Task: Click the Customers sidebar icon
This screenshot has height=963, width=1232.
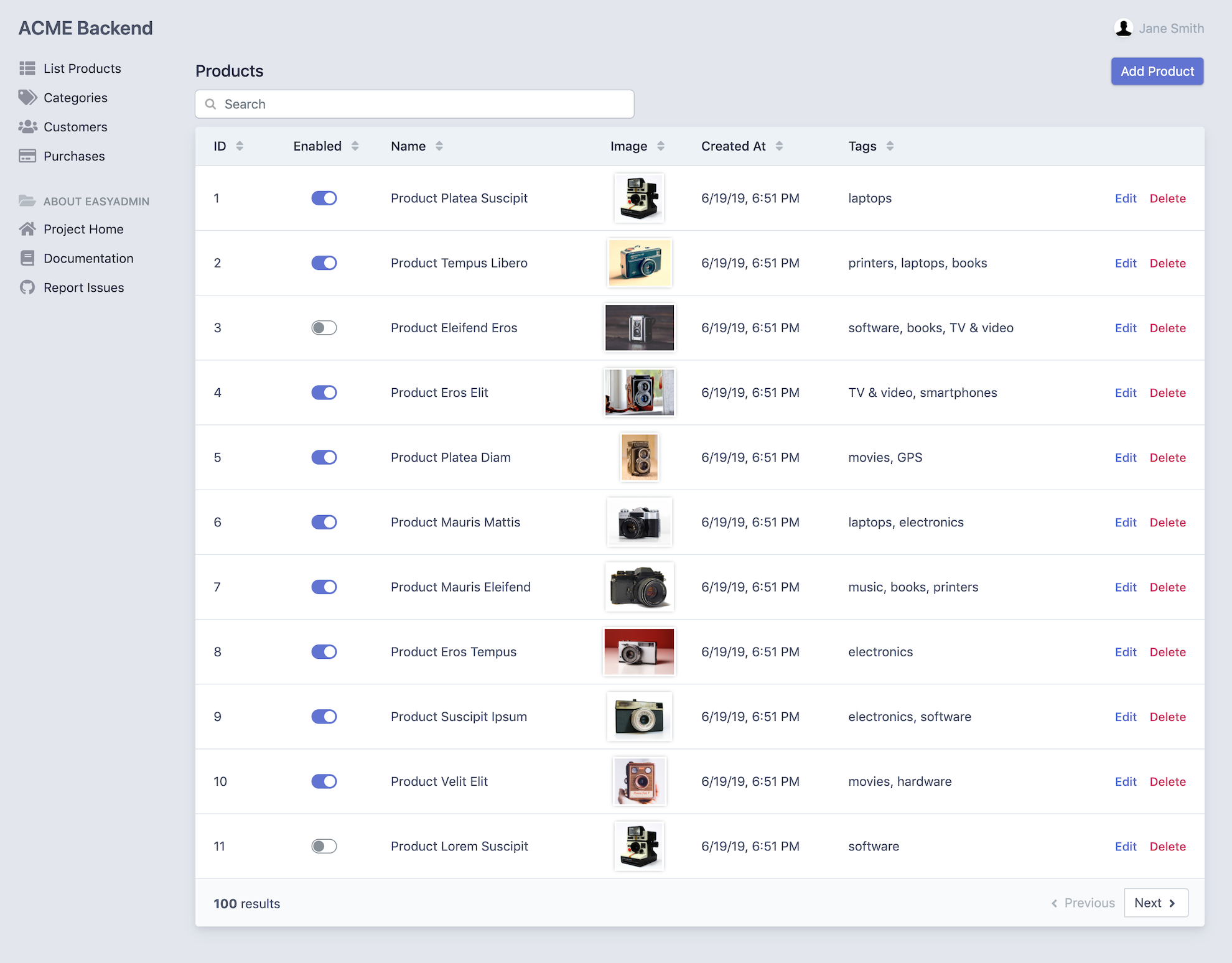Action: (x=28, y=126)
